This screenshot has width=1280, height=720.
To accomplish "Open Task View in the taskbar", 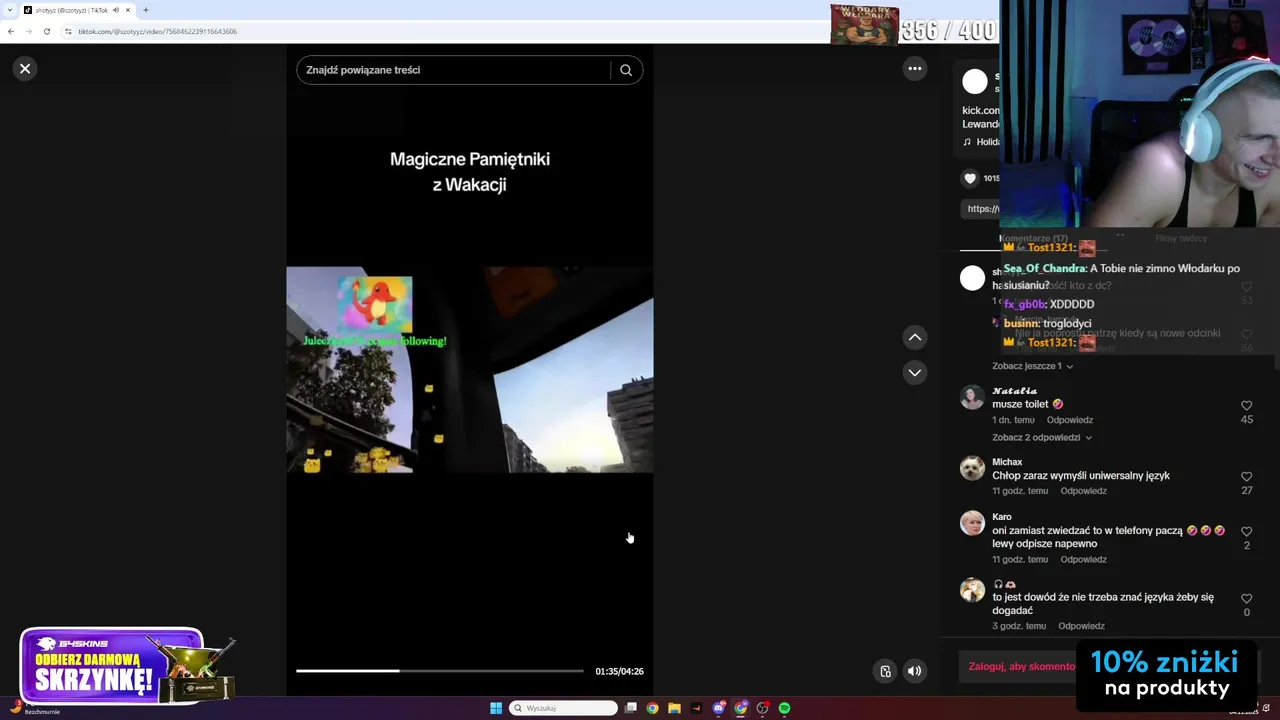I will 631,708.
